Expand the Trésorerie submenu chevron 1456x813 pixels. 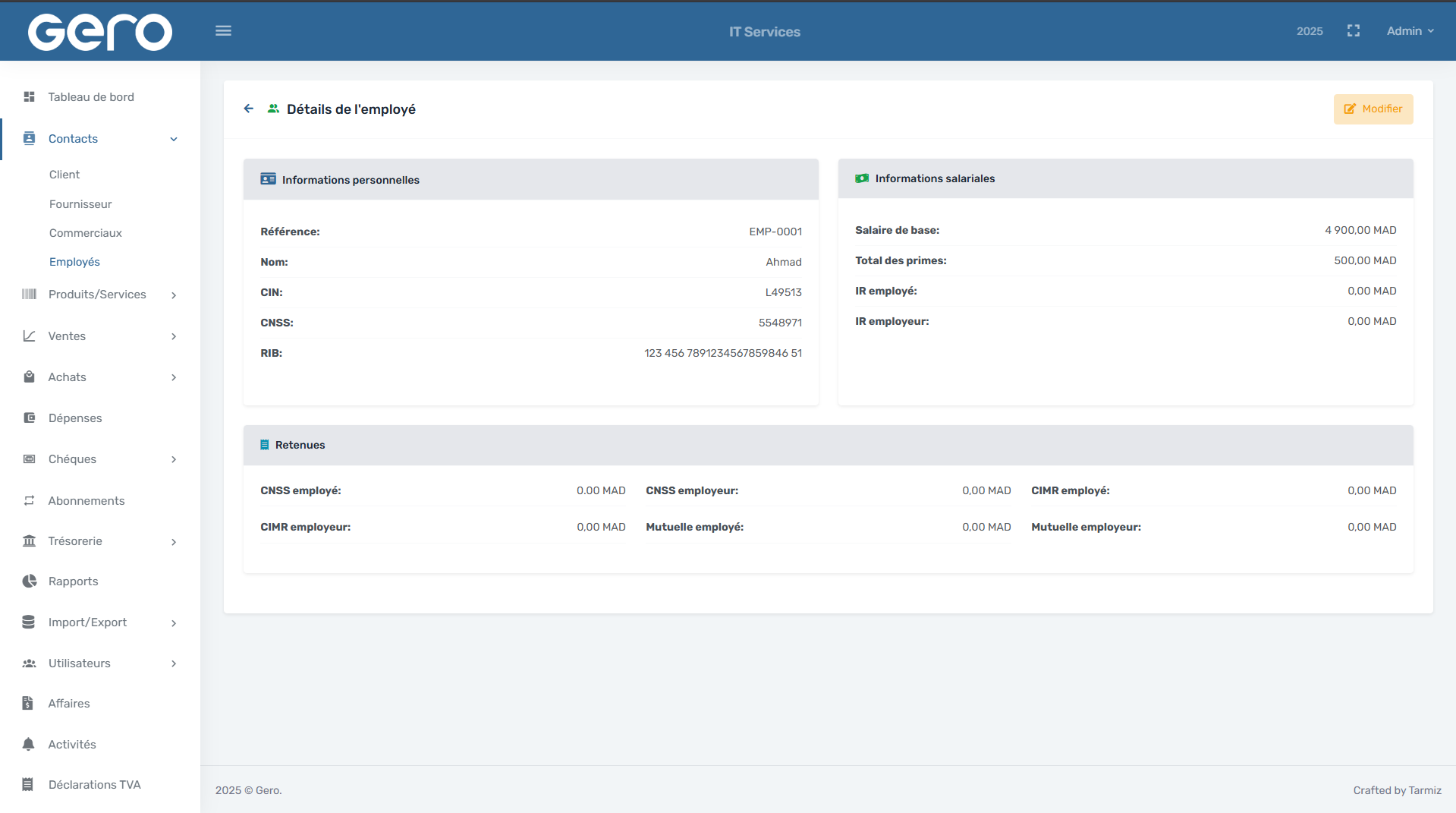pyautogui.click(x=174, y=542)
